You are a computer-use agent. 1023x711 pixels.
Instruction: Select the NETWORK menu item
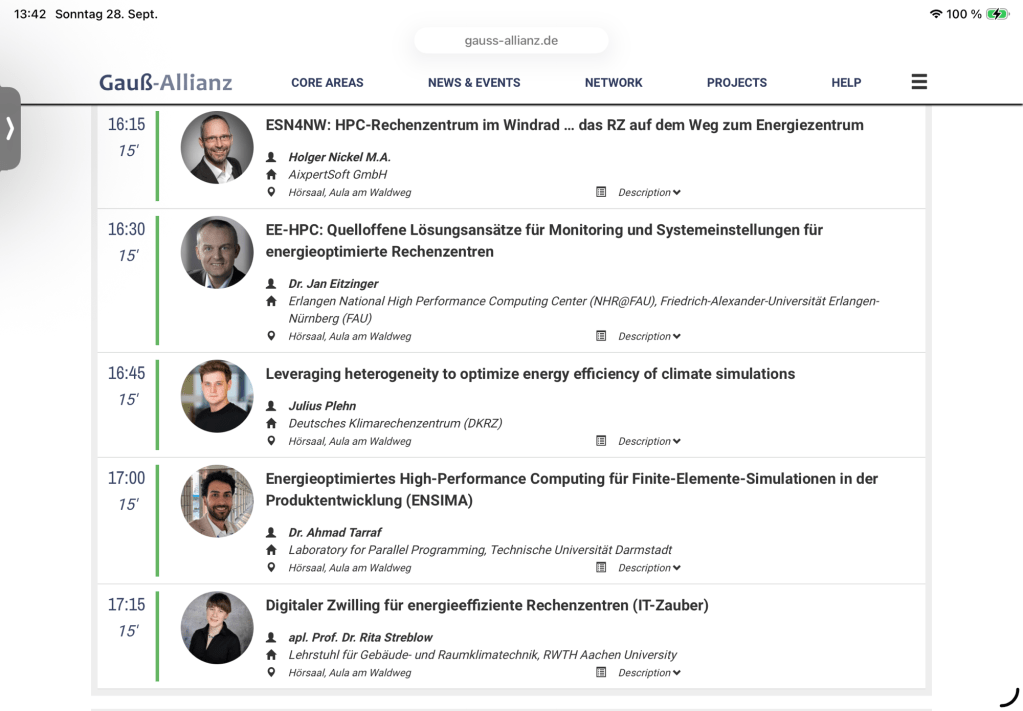[613, 83]
